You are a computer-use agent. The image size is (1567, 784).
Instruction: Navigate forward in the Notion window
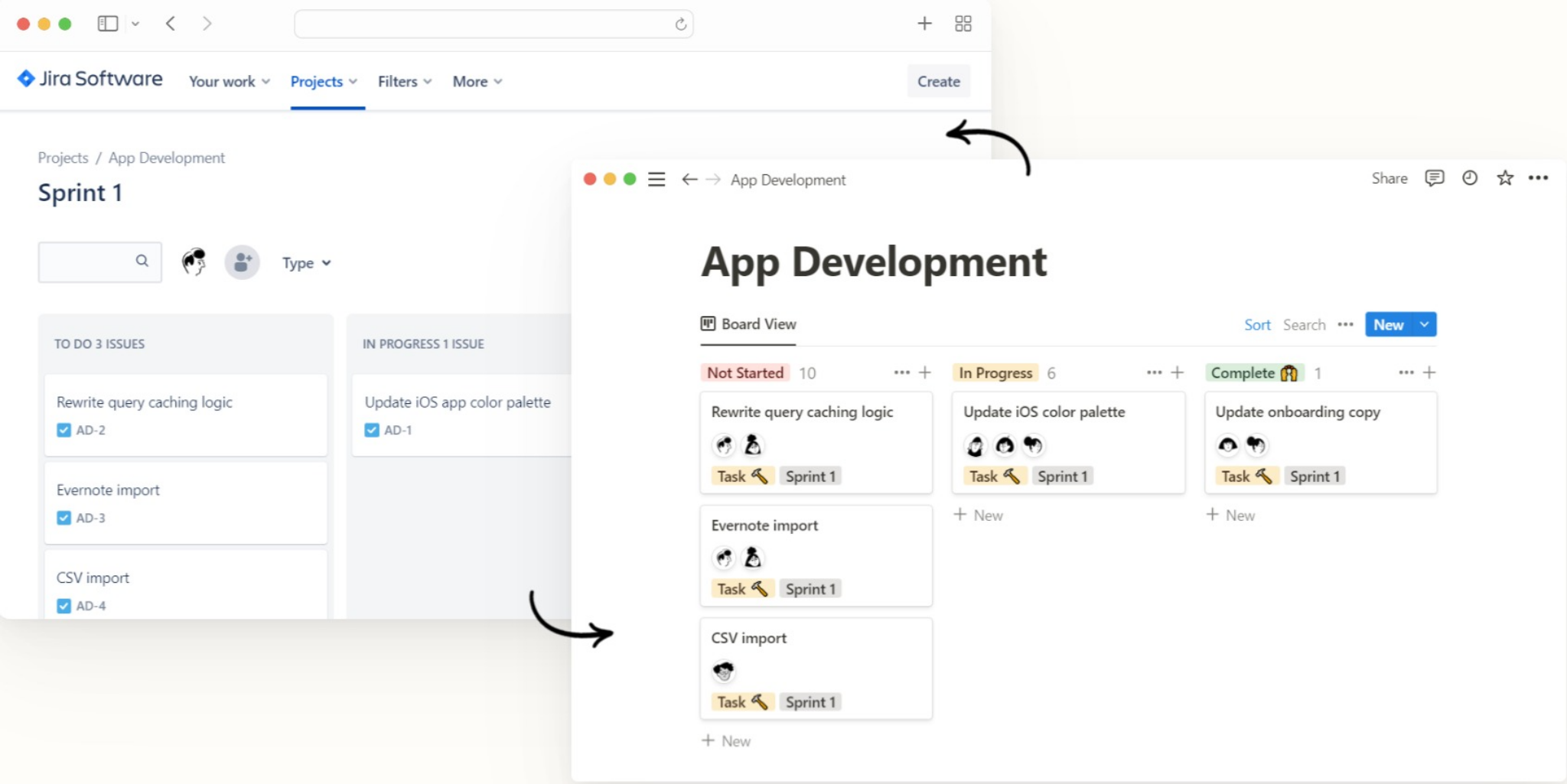pyautogui.click(x=713, y=180)
